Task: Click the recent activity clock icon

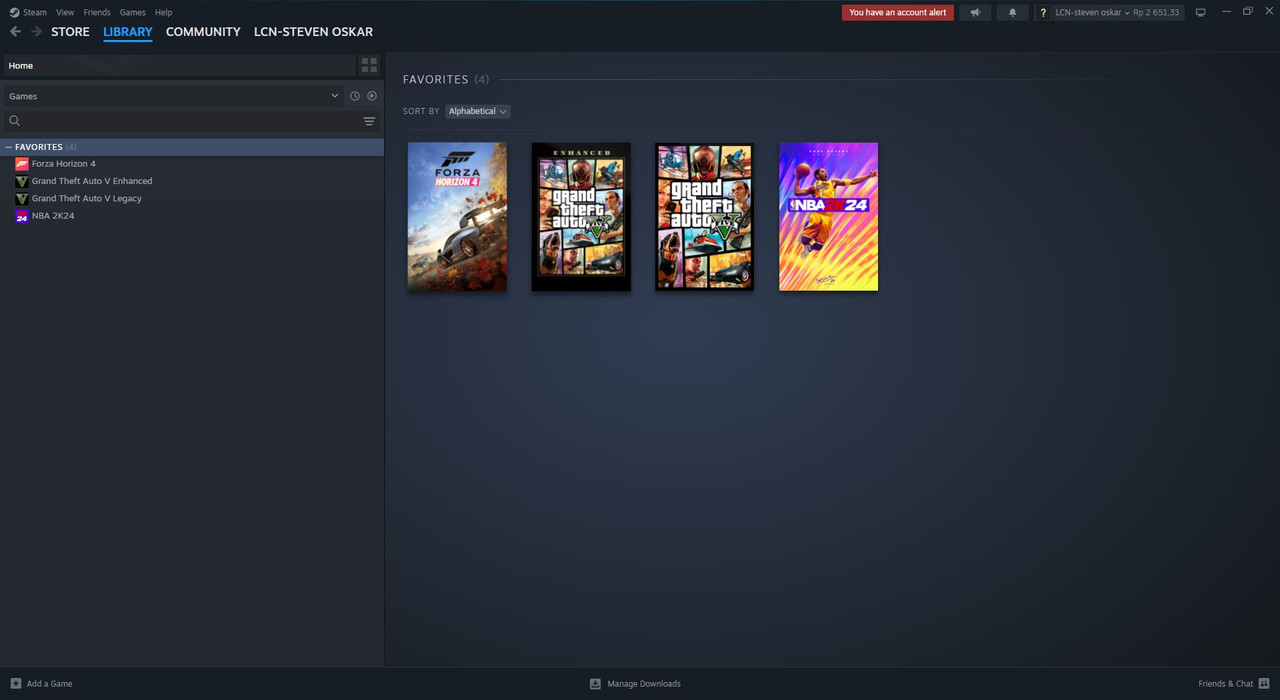Action: (x=354, y=96)
